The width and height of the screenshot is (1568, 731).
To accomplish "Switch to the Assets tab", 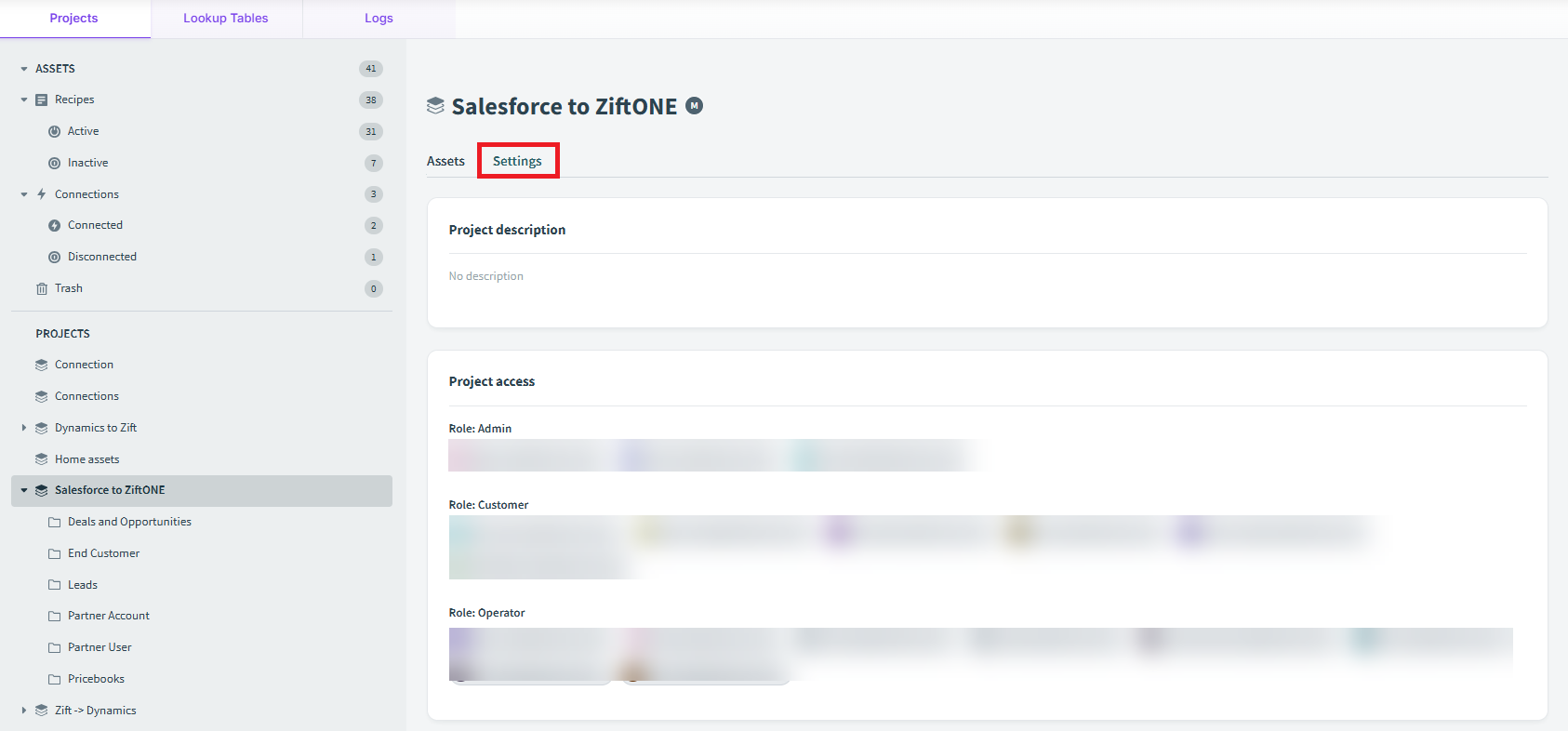I will [445, 161].
